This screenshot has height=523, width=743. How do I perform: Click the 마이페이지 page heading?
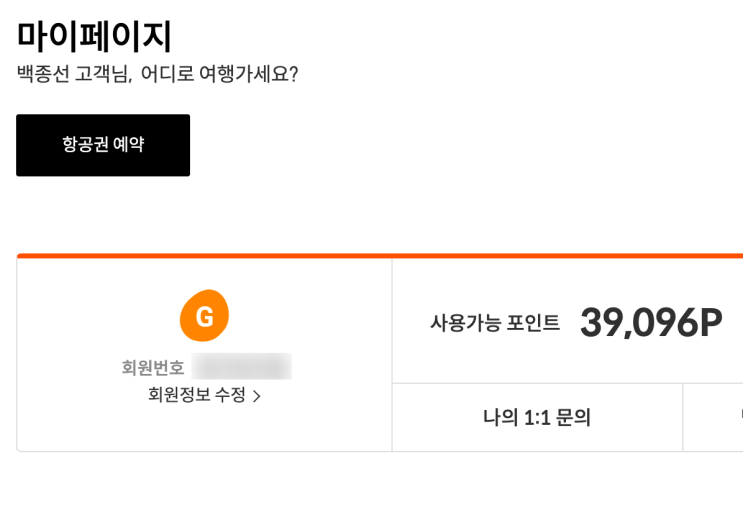click(x=94, y=36)
